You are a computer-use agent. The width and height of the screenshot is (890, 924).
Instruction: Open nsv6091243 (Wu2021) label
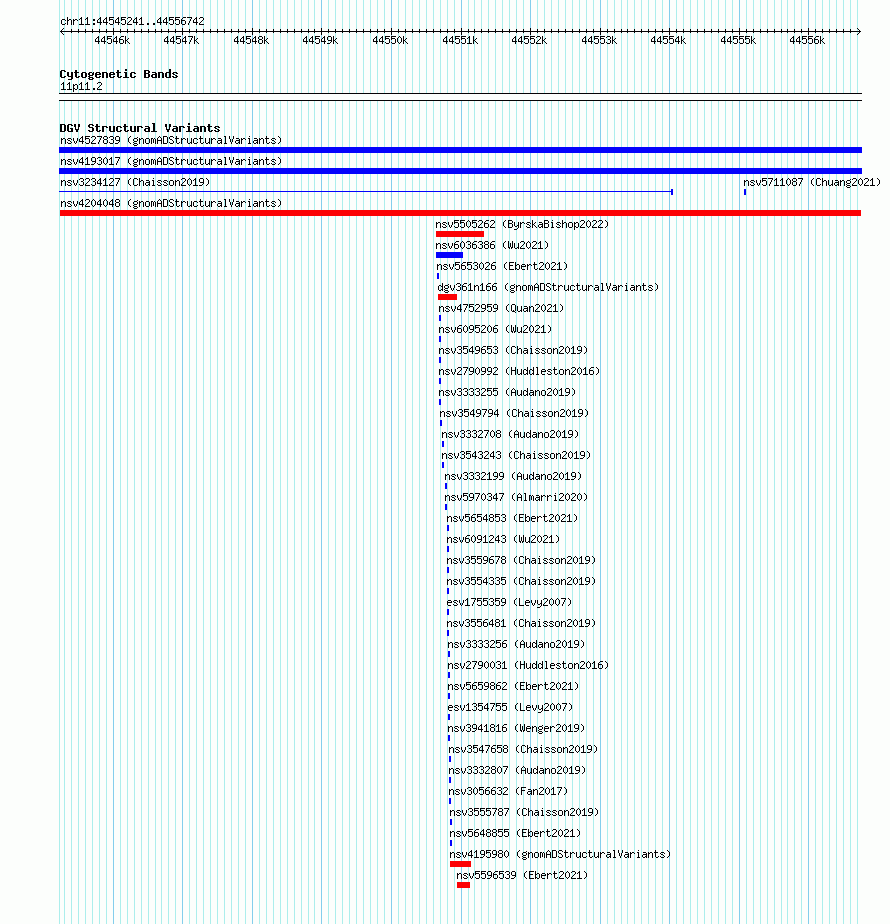coord(503,539)
